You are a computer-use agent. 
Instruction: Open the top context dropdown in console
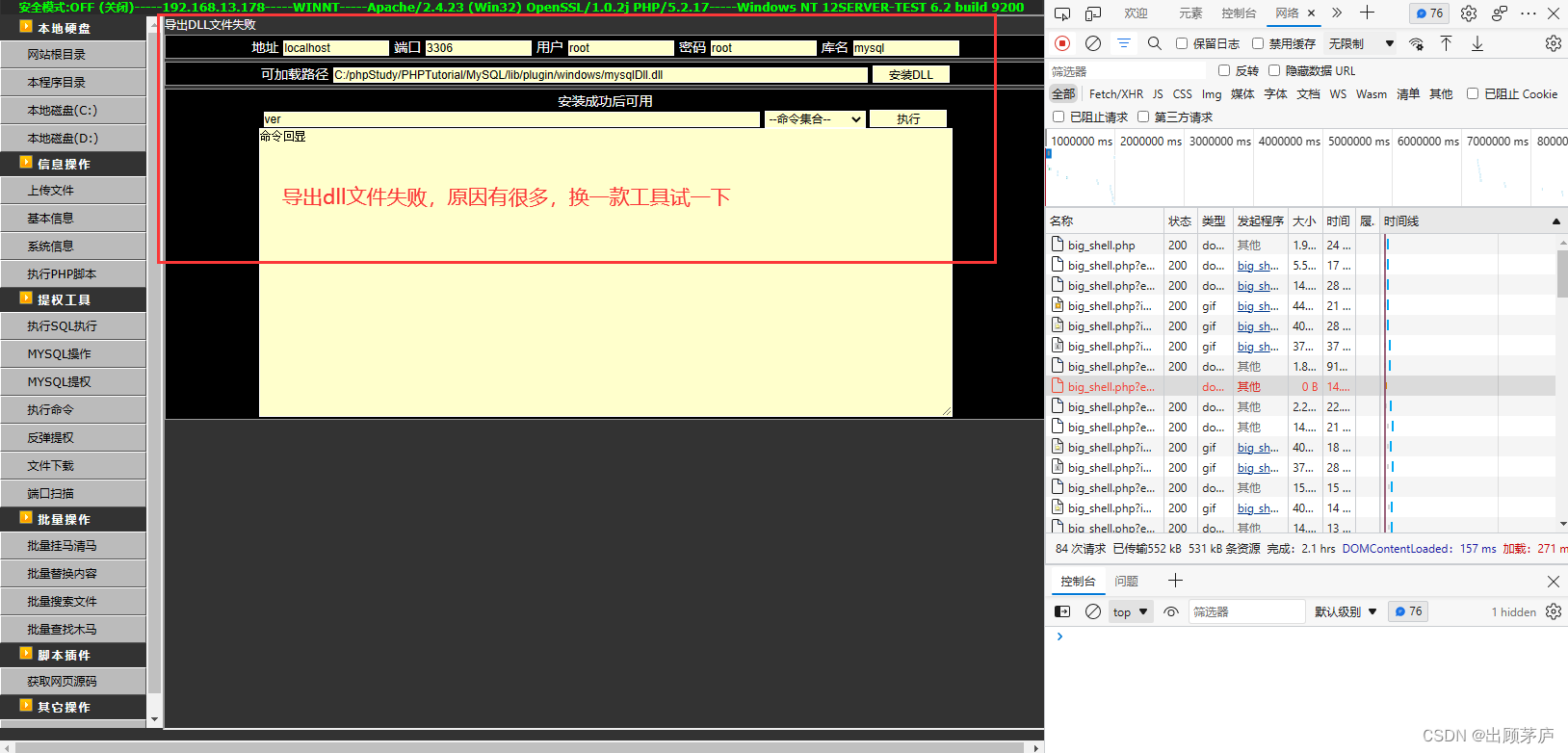1130,611
